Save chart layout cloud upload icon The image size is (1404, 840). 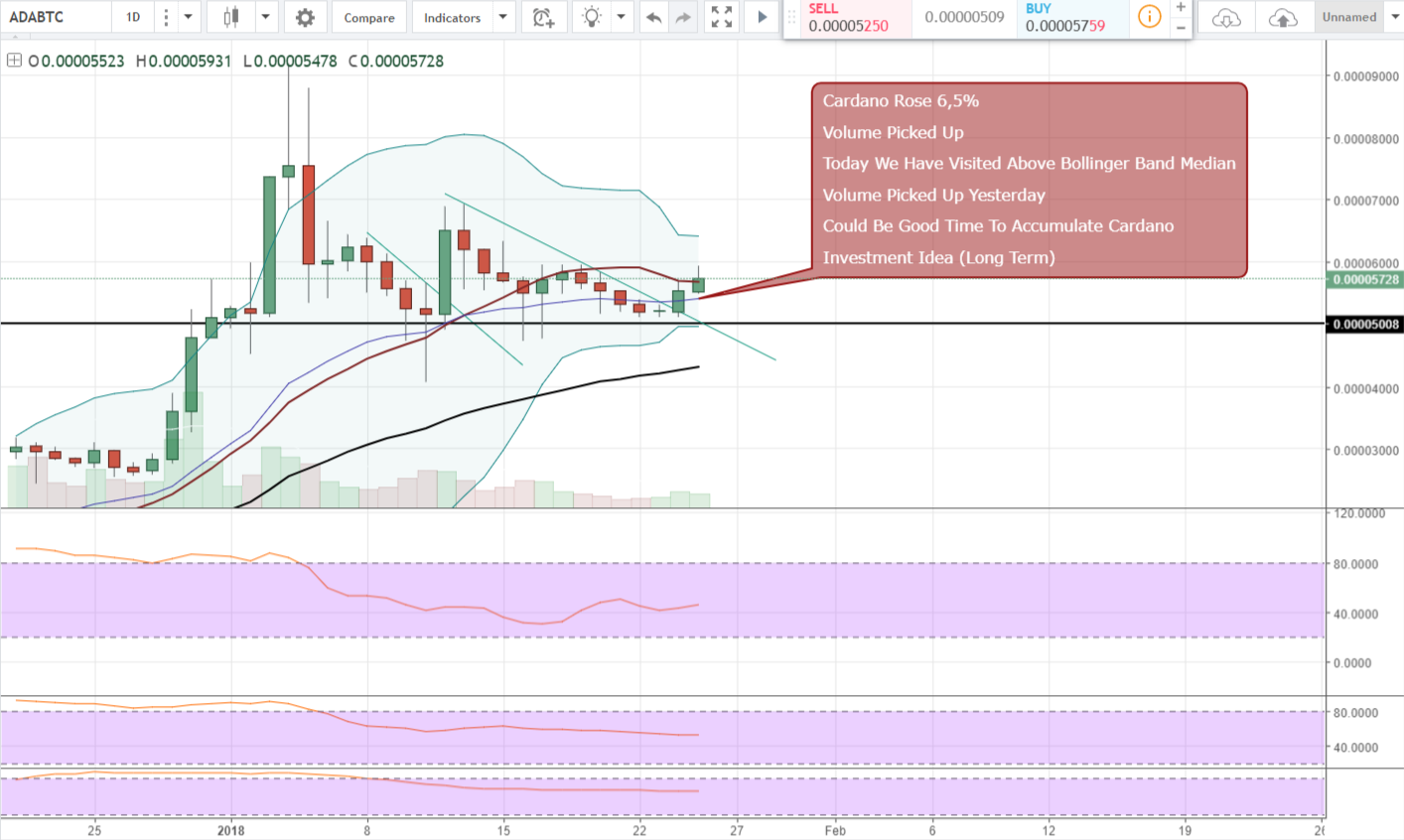[1283, 17]
